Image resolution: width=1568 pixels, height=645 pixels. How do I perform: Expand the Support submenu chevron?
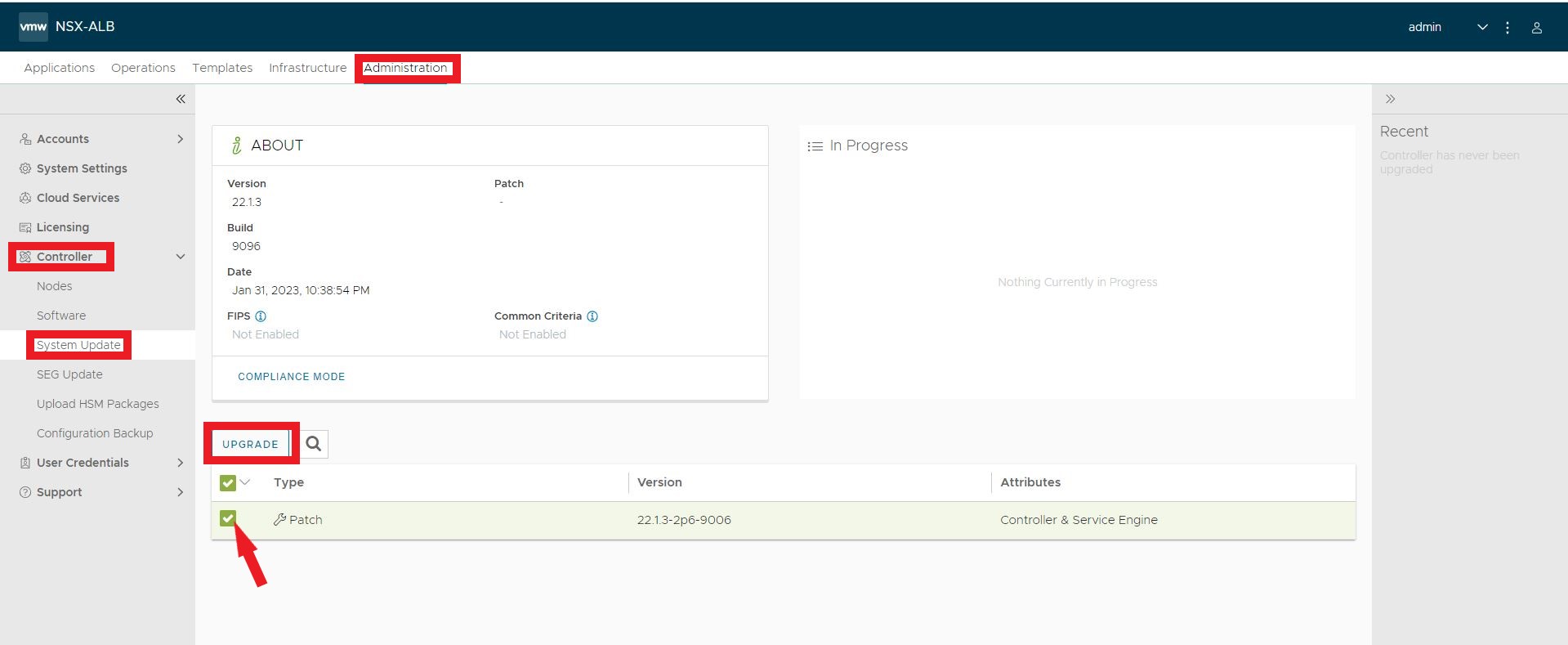[x=181, y=492]
